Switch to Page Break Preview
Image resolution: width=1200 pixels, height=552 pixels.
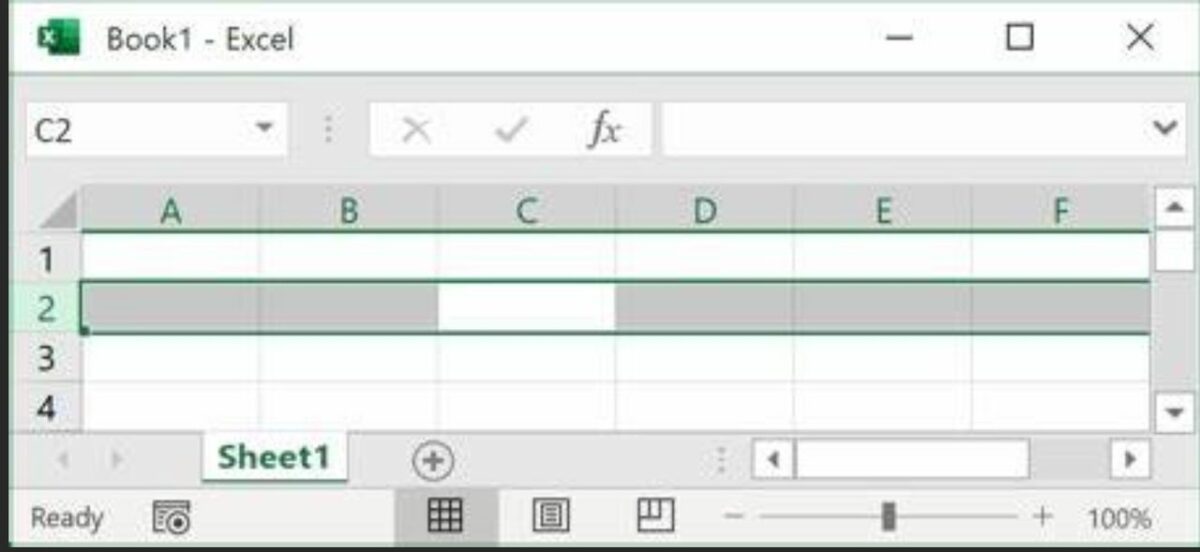click(656, 516)
